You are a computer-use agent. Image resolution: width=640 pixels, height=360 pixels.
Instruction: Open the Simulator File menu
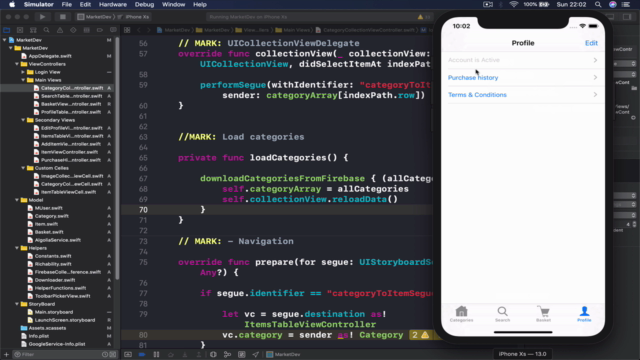[x=67, y=4]
